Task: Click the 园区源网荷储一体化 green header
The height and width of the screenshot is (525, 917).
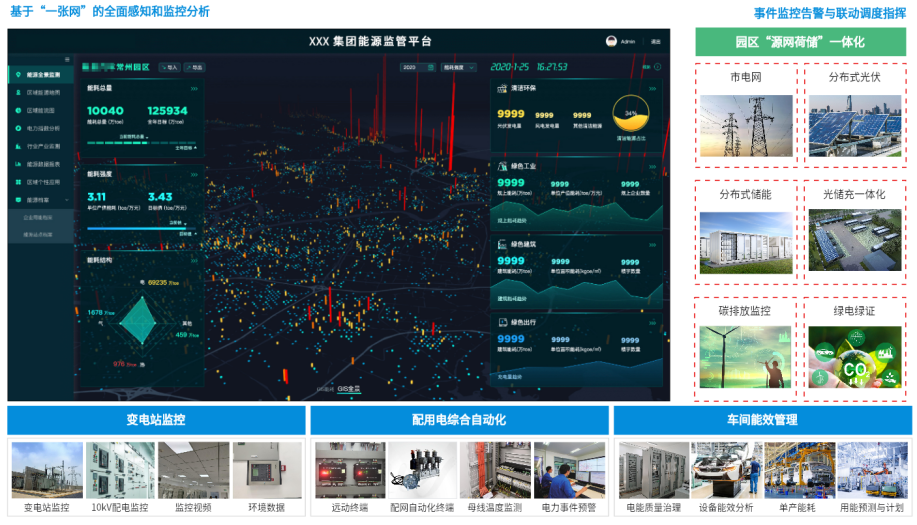Action: pyautogui.click(x=800, y=42)
